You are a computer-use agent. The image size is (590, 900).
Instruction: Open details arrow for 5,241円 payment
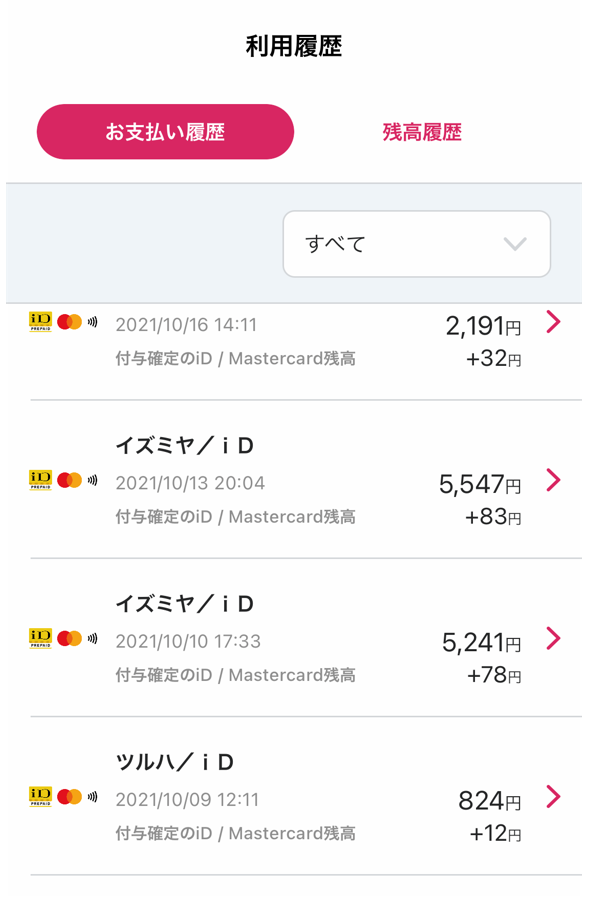tap(553, 638)
